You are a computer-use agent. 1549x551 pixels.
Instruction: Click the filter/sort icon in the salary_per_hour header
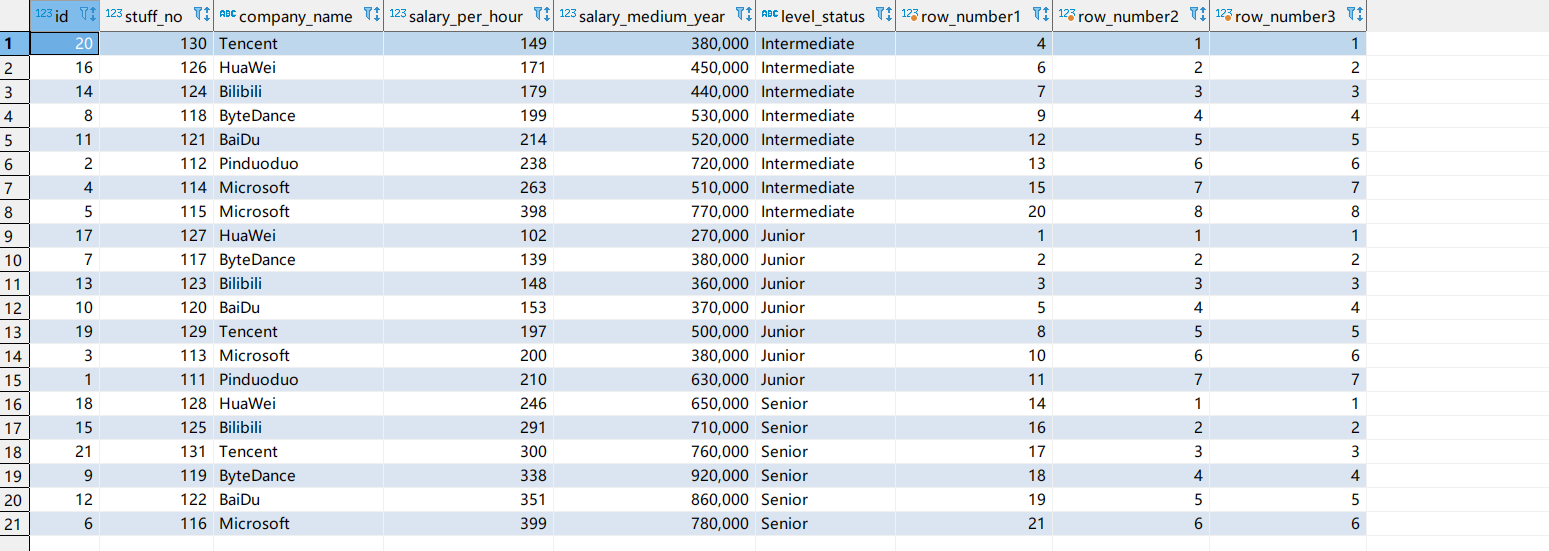click(541, 15)
